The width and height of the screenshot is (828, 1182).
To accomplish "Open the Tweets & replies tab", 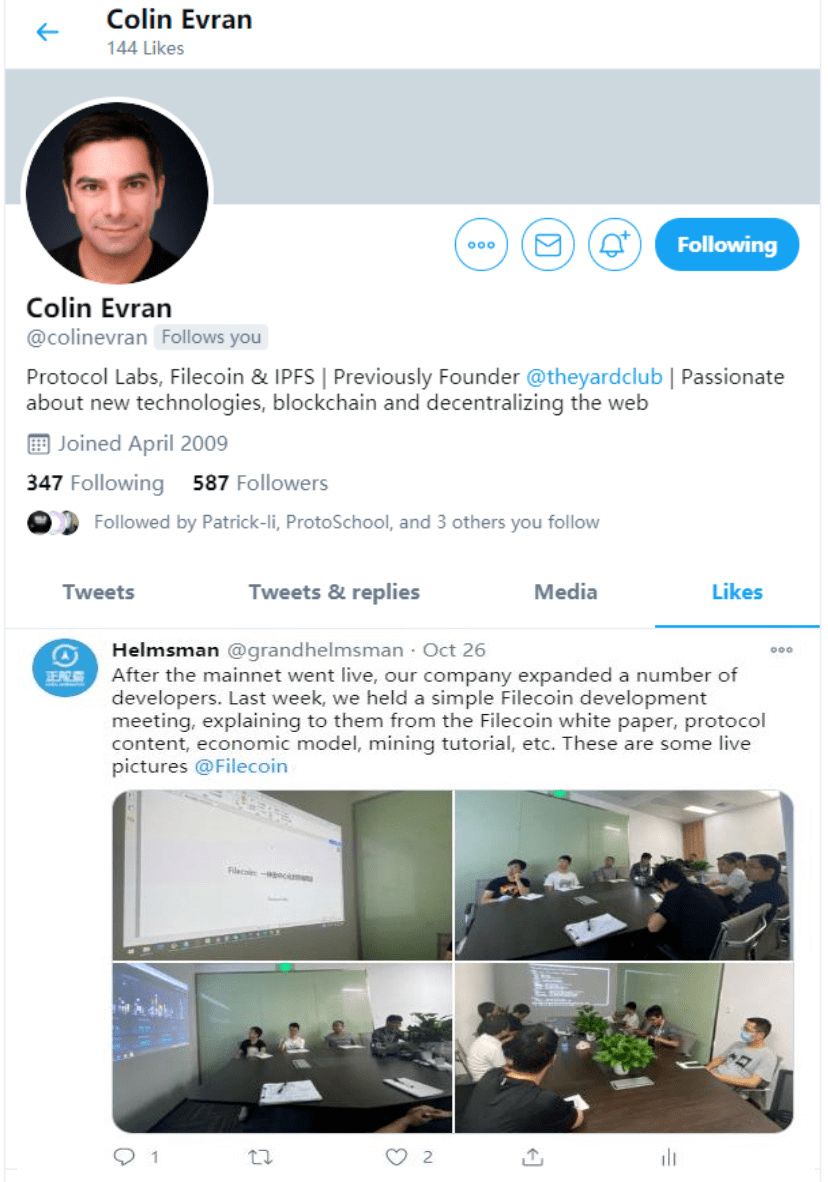I will click(334, 592).
